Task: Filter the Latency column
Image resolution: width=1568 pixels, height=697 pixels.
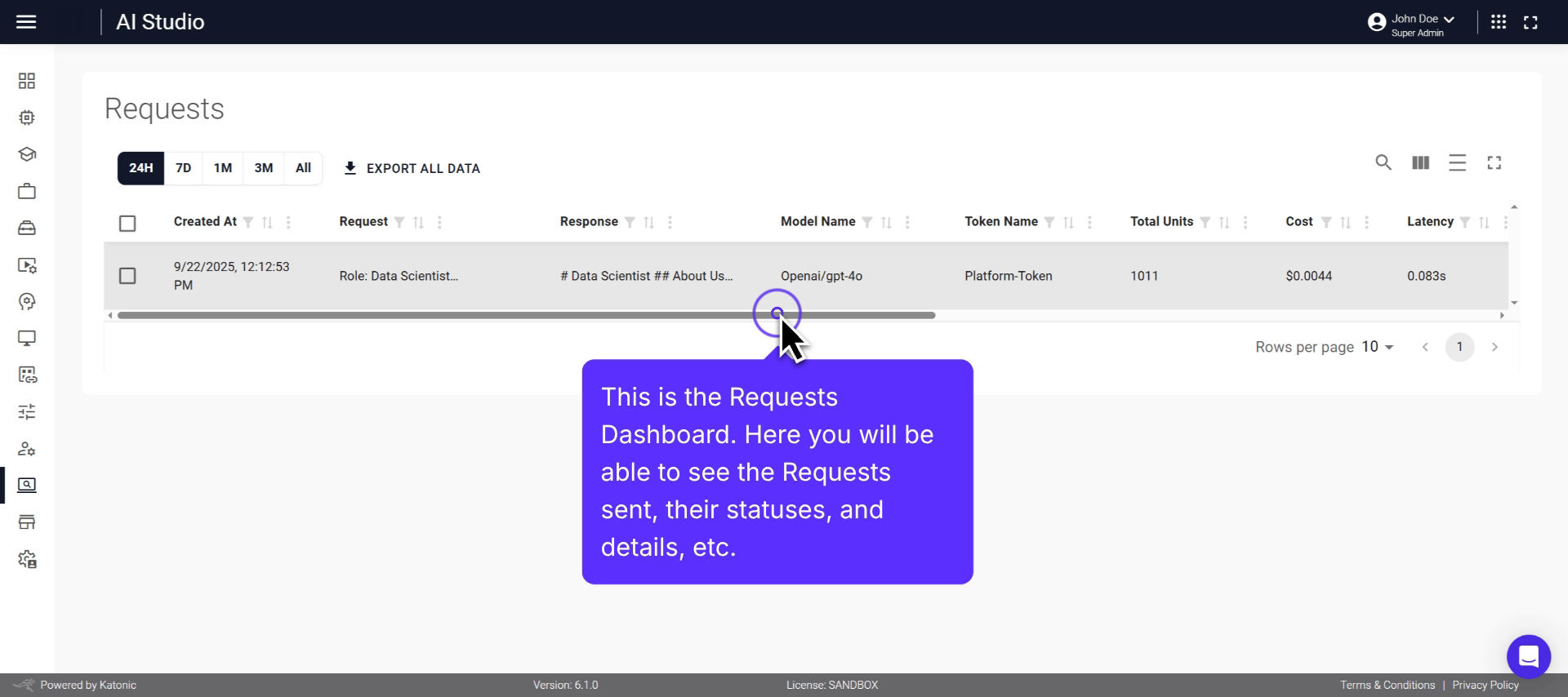Action: click(1465, 222)
